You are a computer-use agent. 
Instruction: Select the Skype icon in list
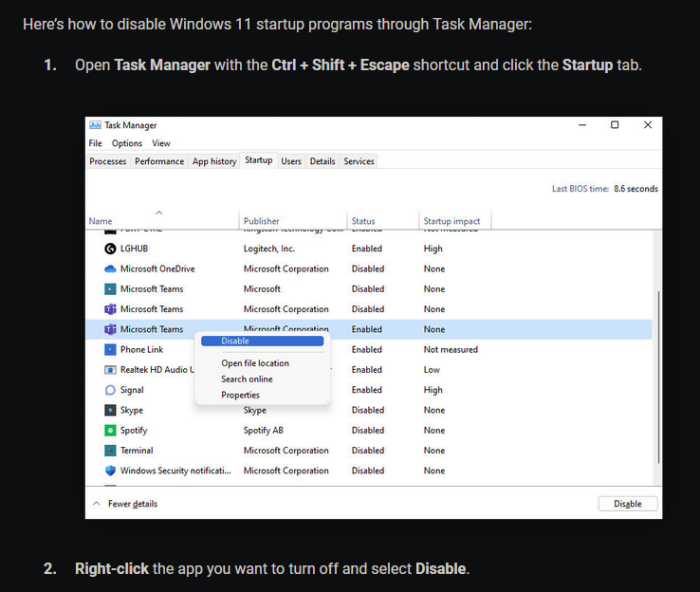tap(110, 410)
